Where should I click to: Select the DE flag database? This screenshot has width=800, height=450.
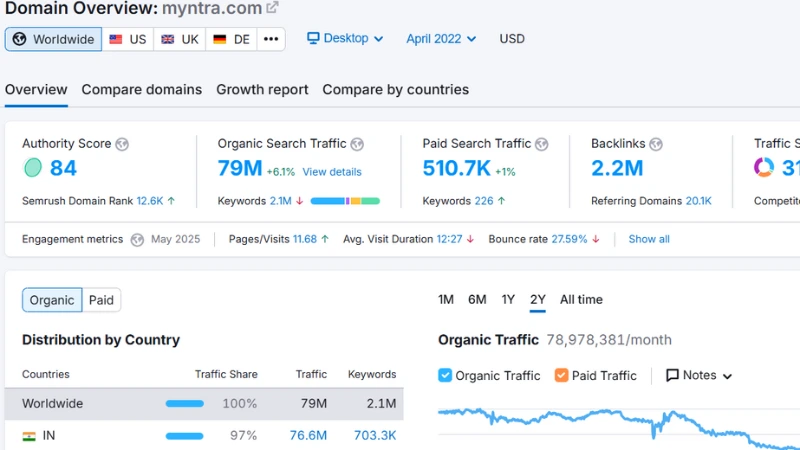[231, 39]
